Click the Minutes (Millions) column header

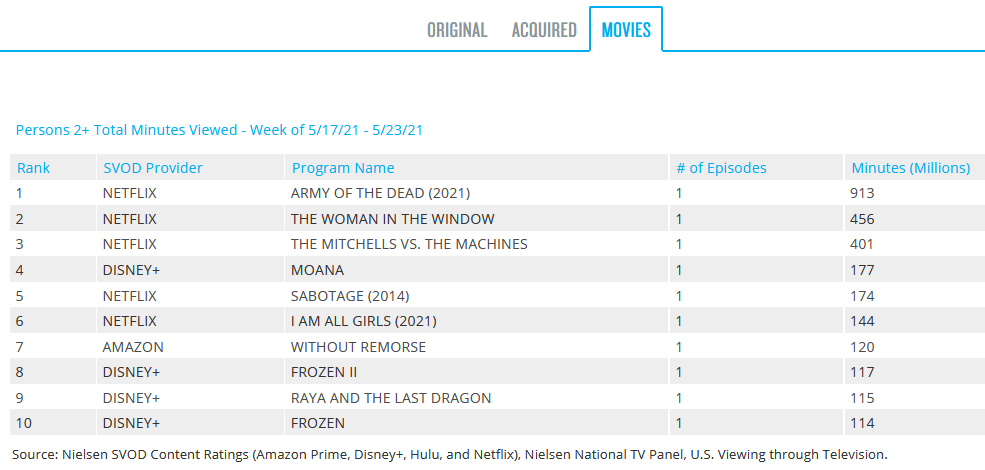910,168
